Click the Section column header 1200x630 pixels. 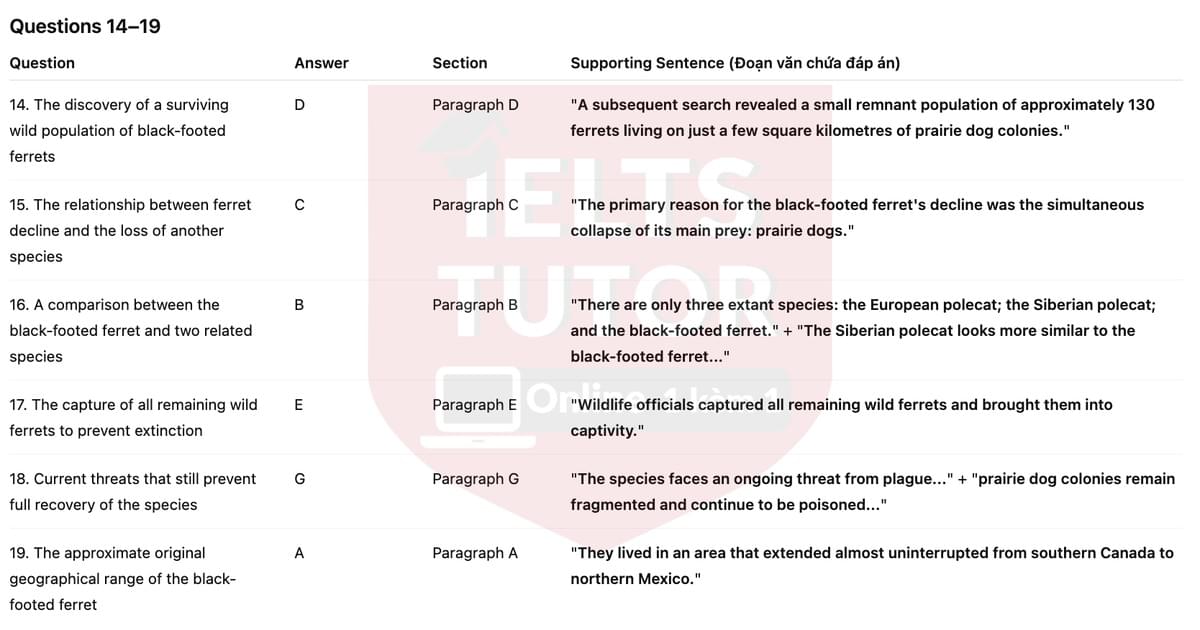pos(460,63)
